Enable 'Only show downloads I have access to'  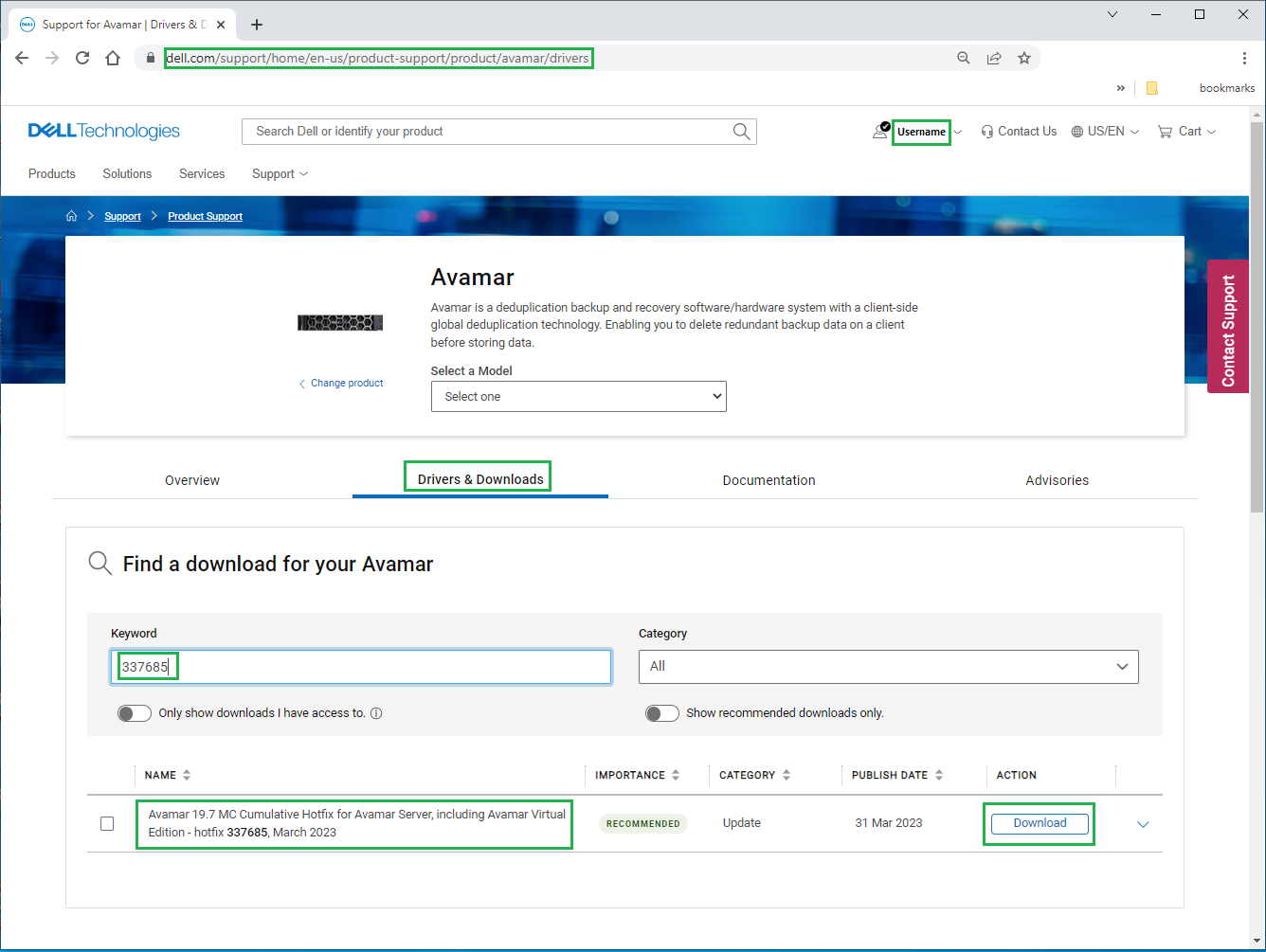pos(134,712)
